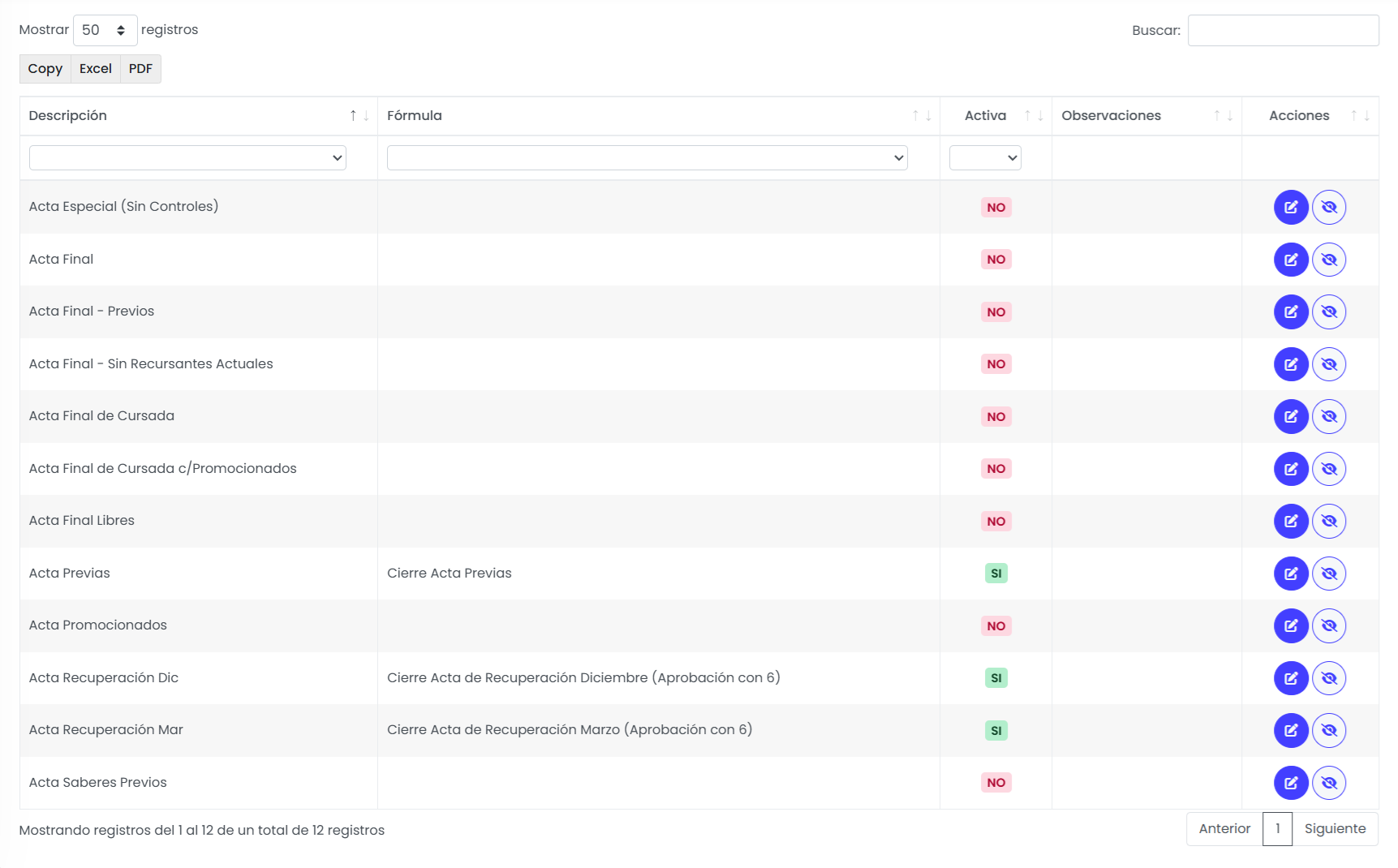Click edit icon for Acta Final row

[1291, 260]
